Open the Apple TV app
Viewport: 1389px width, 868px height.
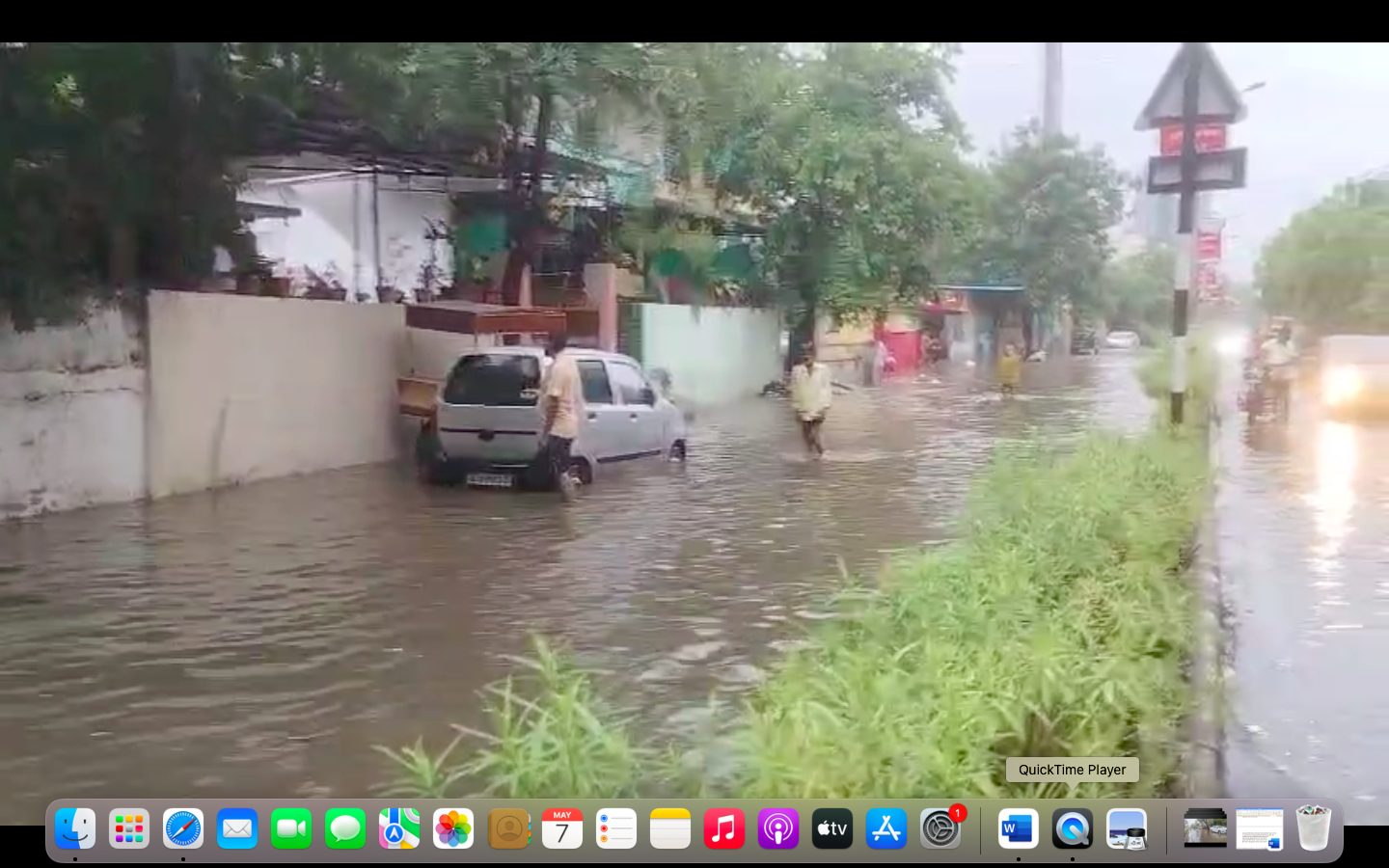[x=832, y=828]
